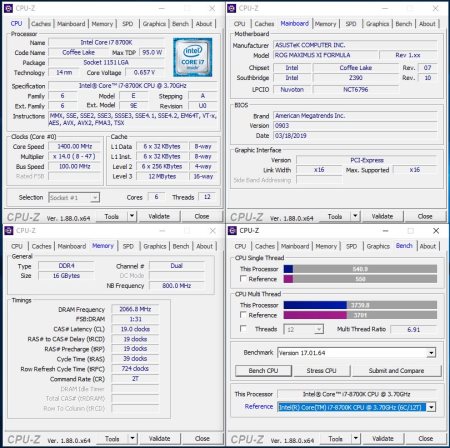Screen dimensions: 450x448
Task: Open the SPD tab in the CPU window
Action: tap(128, 24)
